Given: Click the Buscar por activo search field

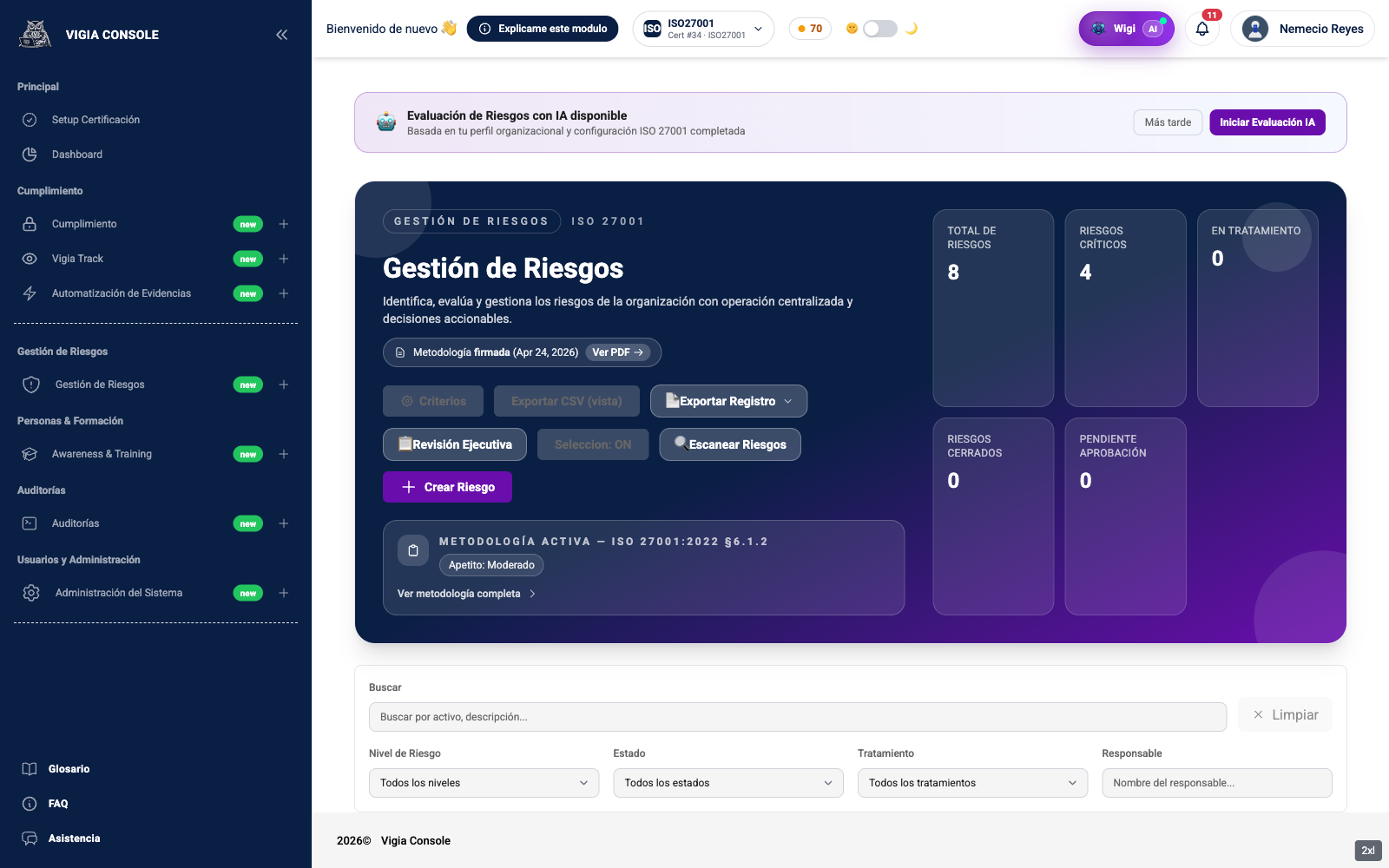Looking at the screenshot, I should [797, 717].
